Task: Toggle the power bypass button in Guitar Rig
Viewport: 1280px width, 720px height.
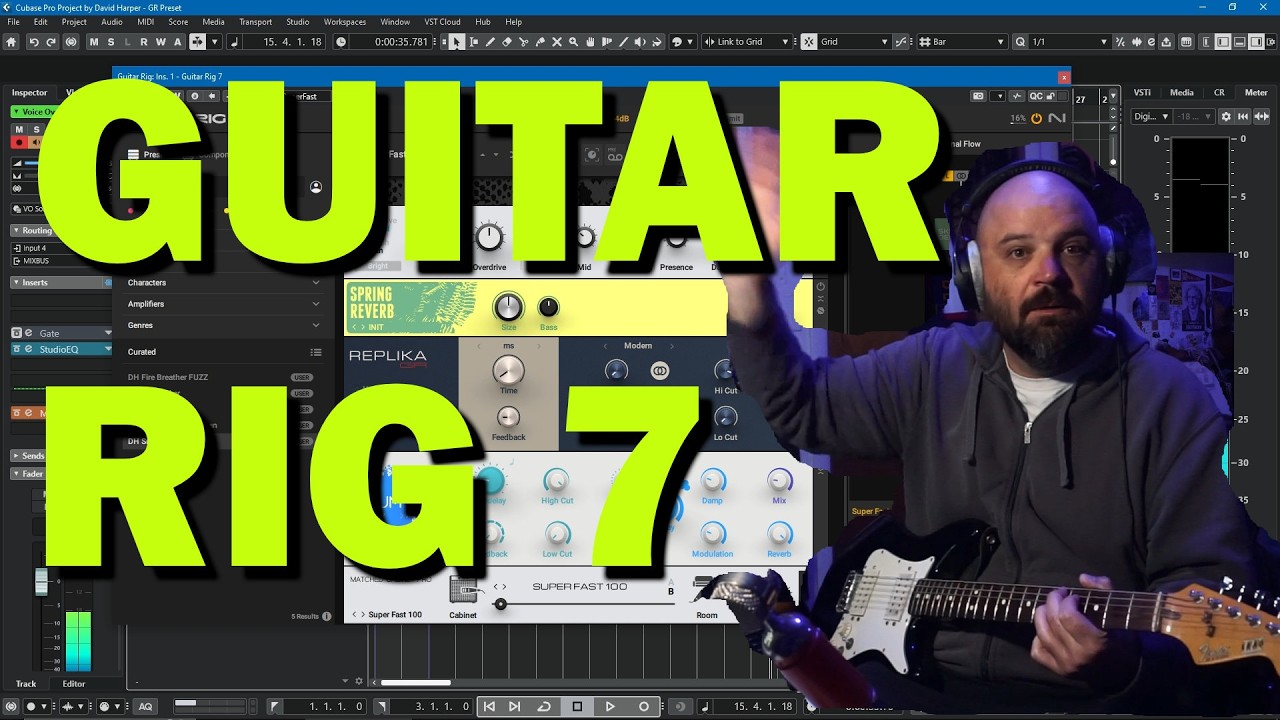Action: coord(1036,118)
